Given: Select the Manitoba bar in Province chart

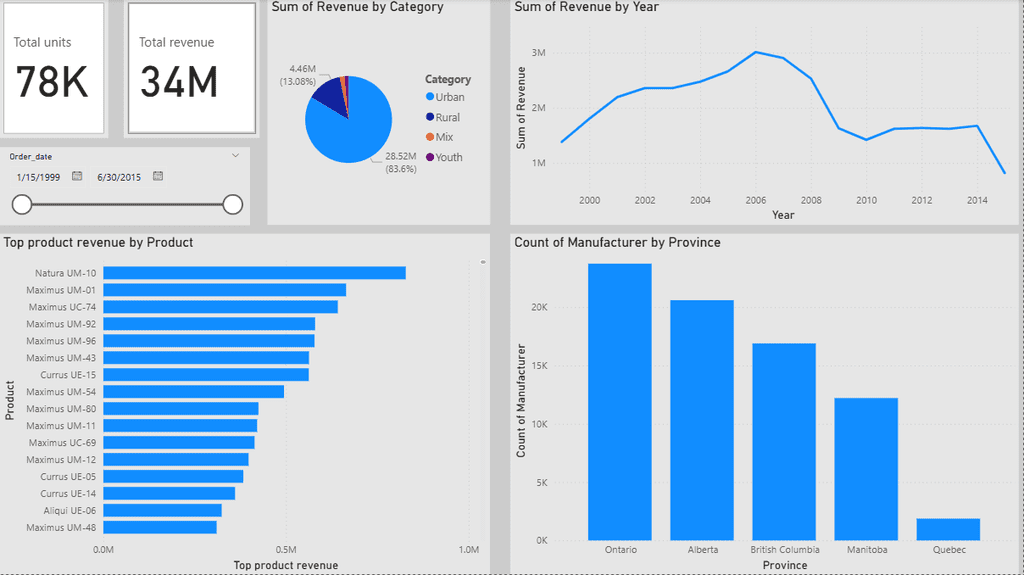Looking at the screenshot, I should click(x=866, y=469).
